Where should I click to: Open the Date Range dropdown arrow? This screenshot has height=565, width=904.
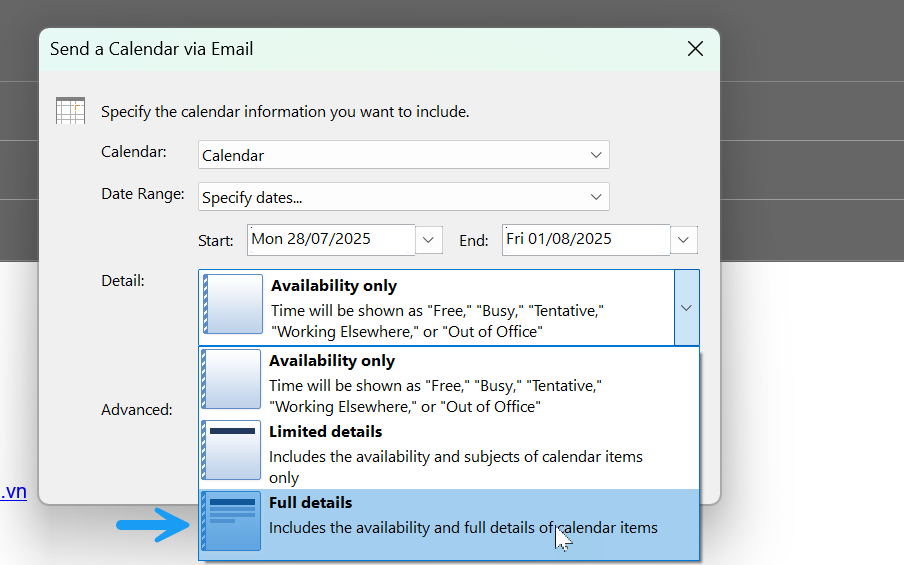point(596,197)
